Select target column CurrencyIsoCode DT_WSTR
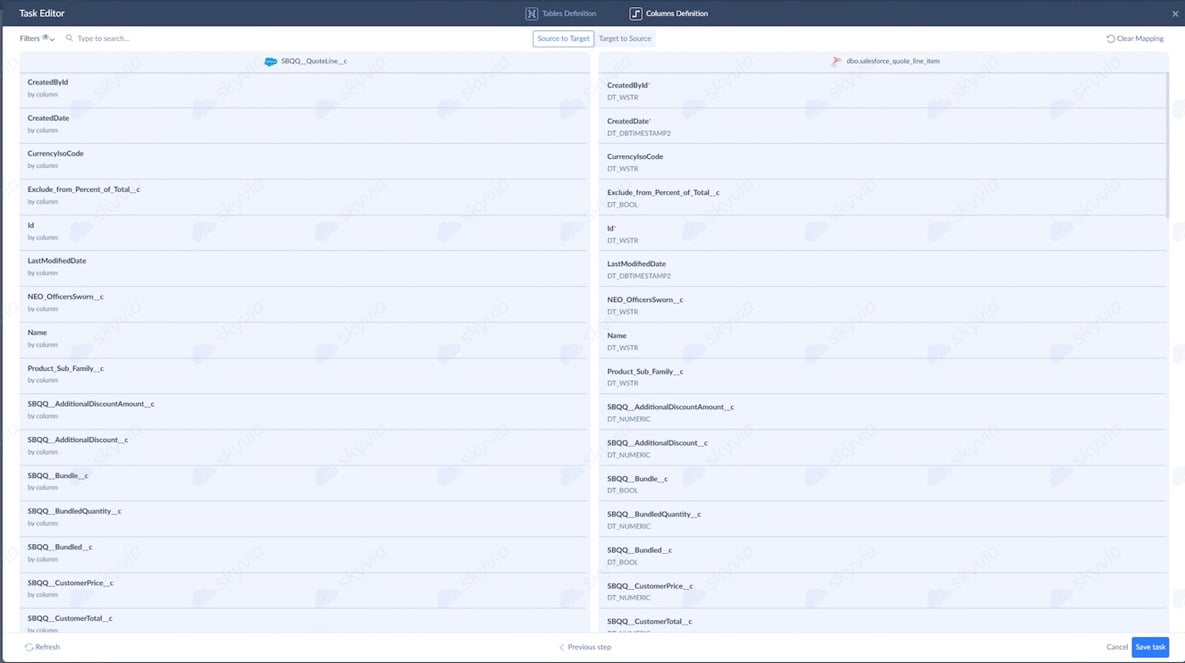Viewport: 1185px width, 663px height. (882, 162)
